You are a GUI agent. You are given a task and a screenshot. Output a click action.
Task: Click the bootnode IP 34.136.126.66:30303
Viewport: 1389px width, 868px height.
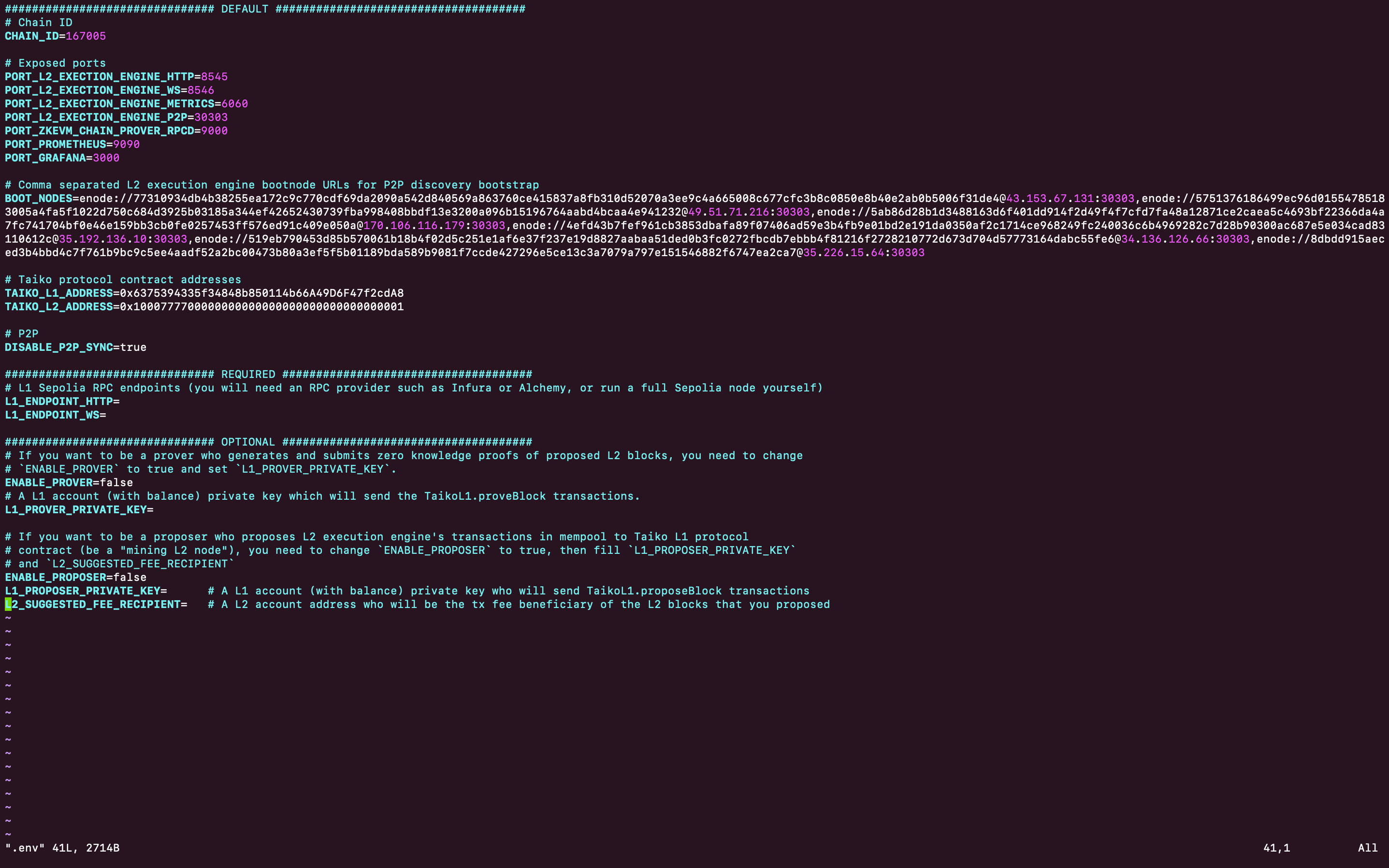[x=1185, y=239]
